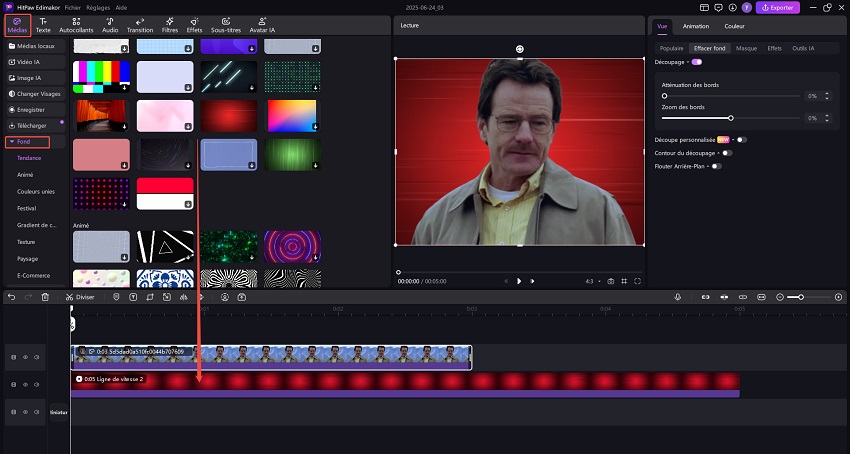The height and width of the screenshot is (454, 850).
Task: Click the previous frame button
Action: [x=506, y=281]
